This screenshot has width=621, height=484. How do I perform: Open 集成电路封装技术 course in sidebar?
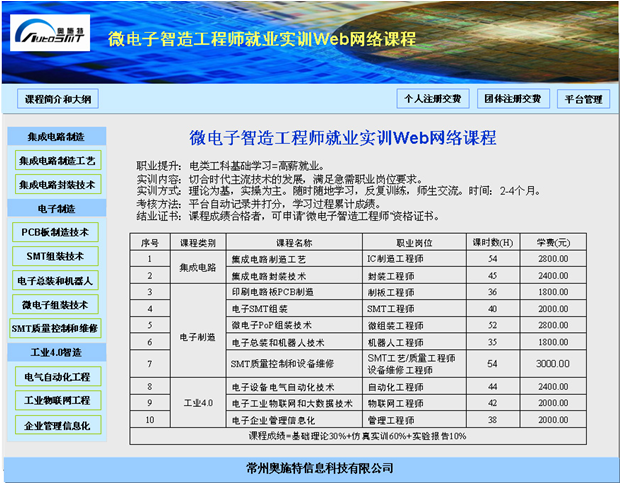(56, 185)
